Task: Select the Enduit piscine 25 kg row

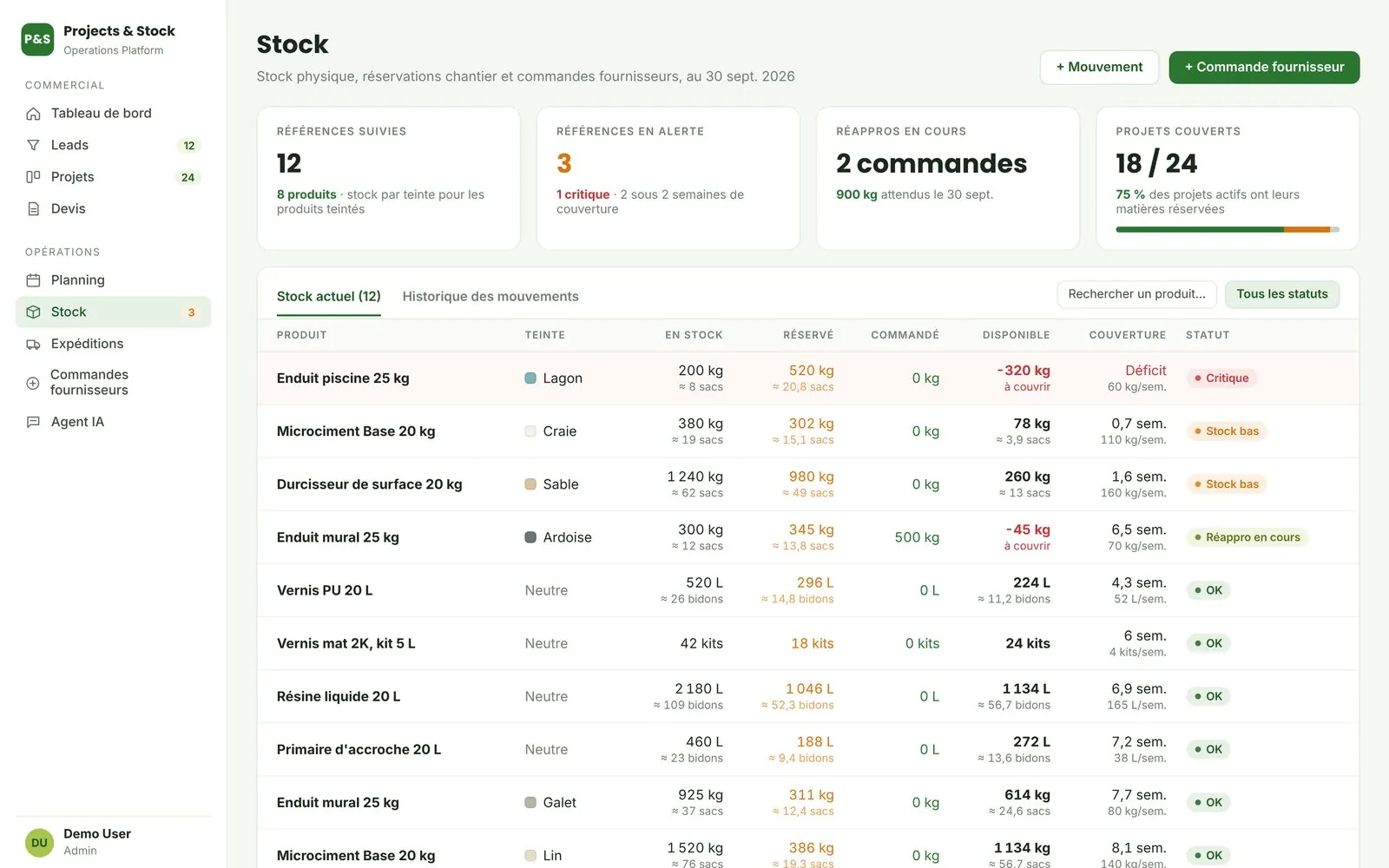Action: (x=807, y=378)
